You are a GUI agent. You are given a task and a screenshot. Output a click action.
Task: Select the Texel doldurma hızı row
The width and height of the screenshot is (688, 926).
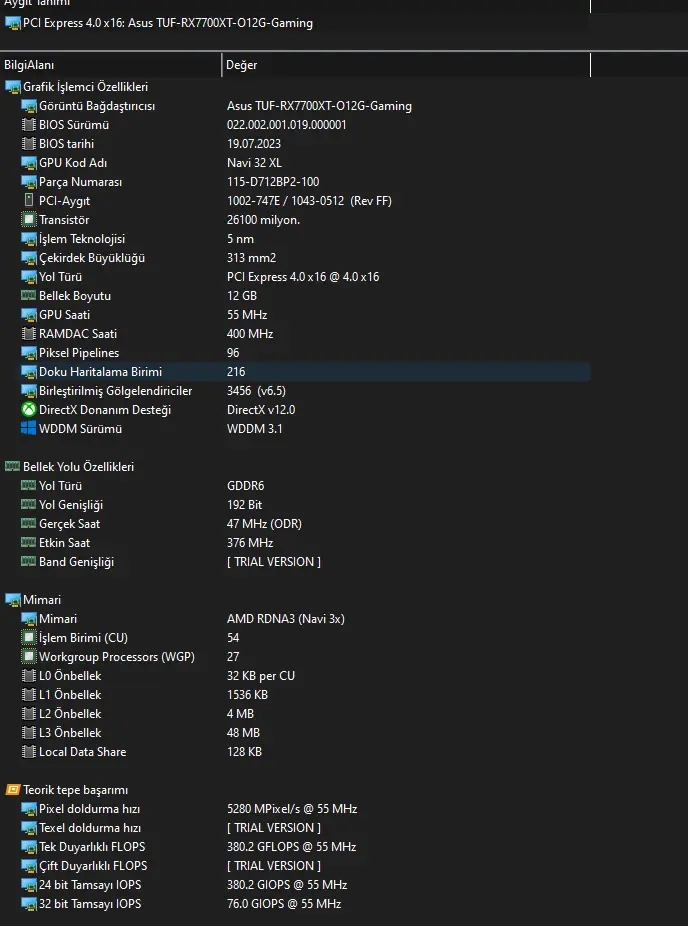tap(295, 828)
